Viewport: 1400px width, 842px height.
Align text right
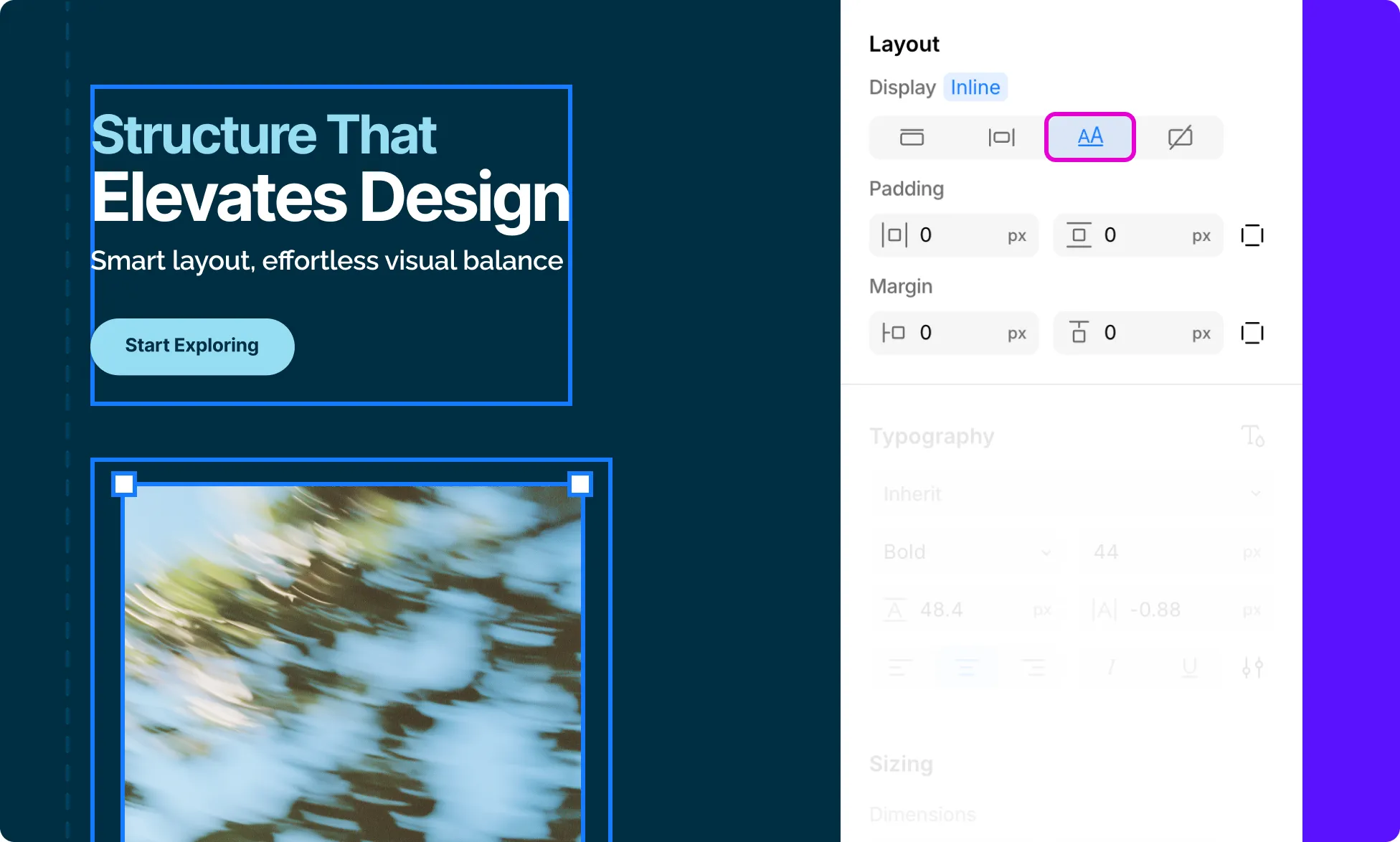click(1034, 668)
